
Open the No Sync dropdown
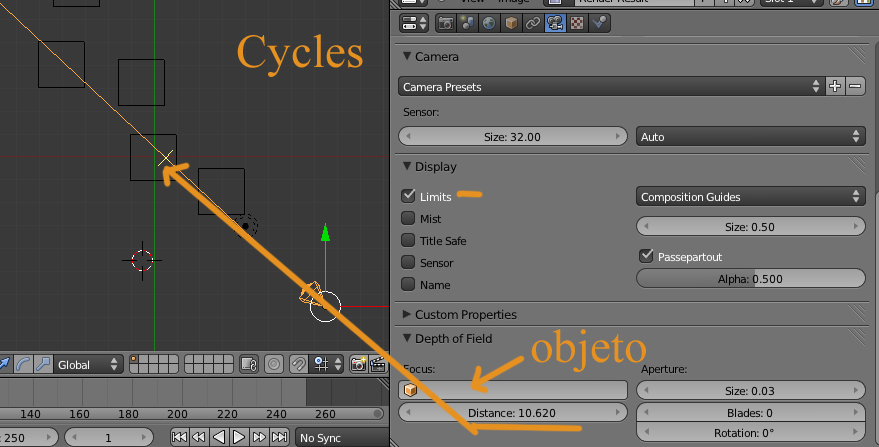[x=343, y=437]
